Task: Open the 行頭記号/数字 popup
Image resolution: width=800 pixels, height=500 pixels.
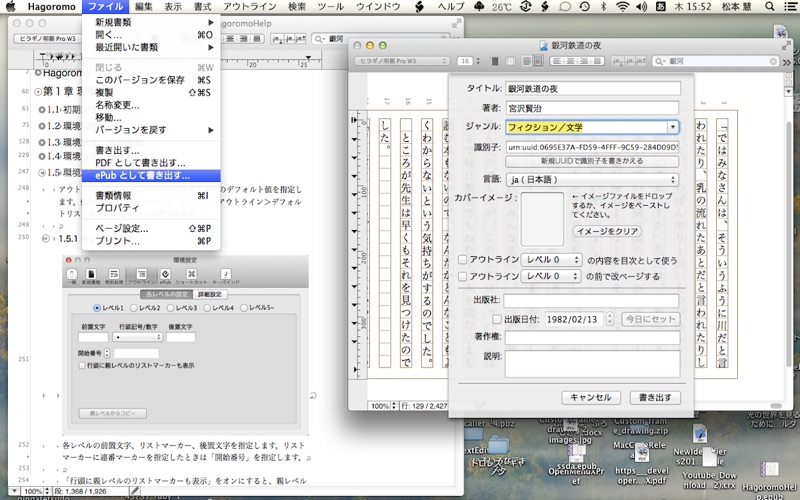Action: [138, 337]
